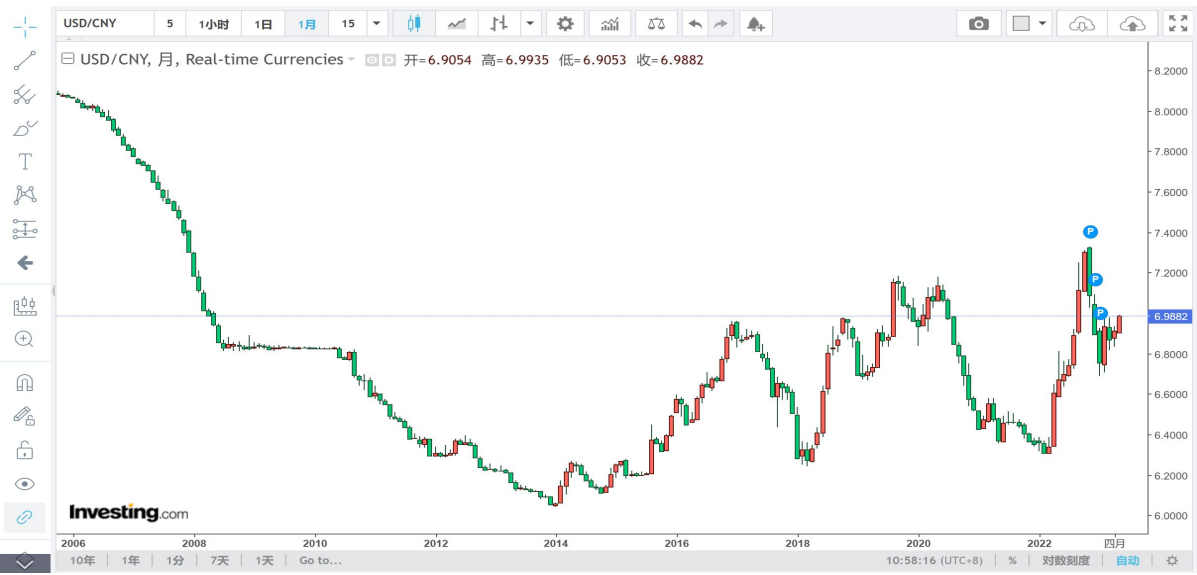
Task: Open the measurement tools icon in left sidebar
Action: coord(25,228)
